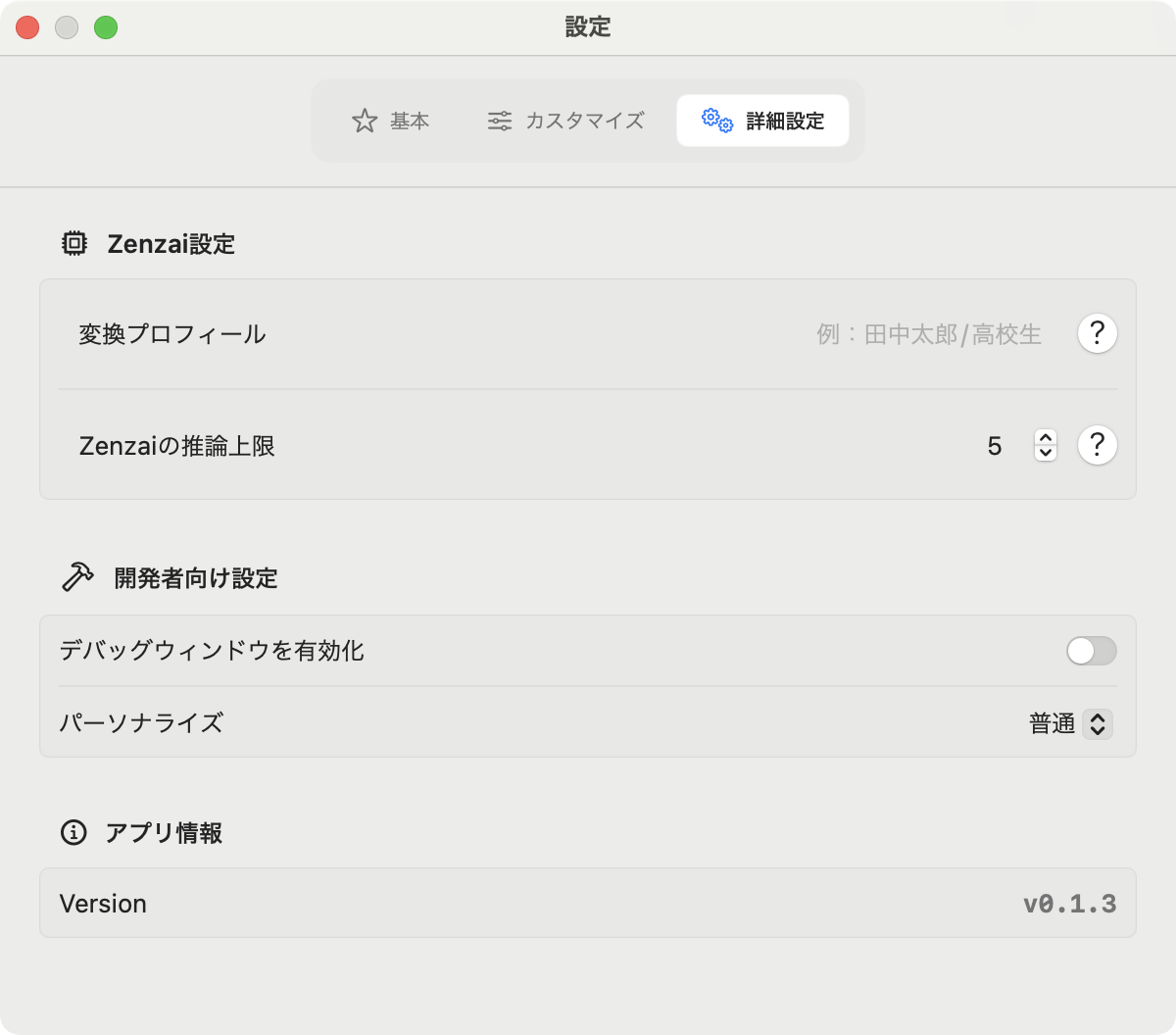
Task: Click the アプリ情報 heading text
Action: (x=164, y=833)
